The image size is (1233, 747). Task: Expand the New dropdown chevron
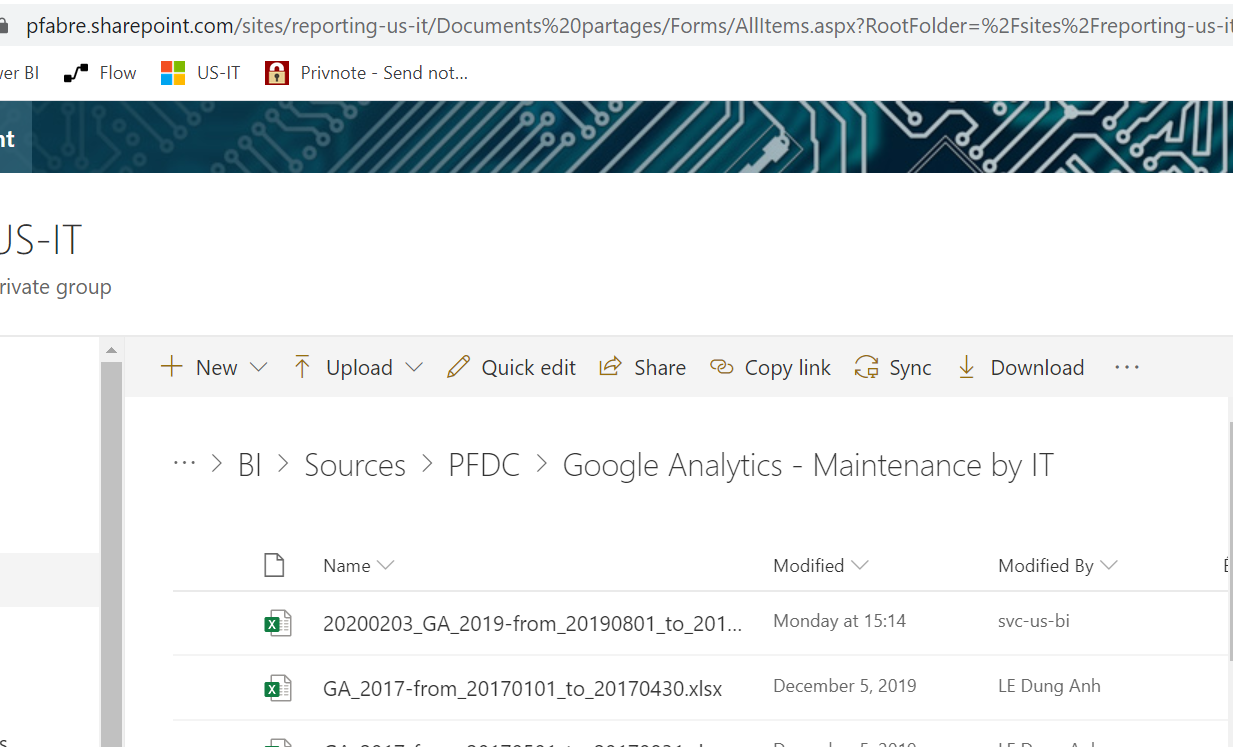pos(258,367)
